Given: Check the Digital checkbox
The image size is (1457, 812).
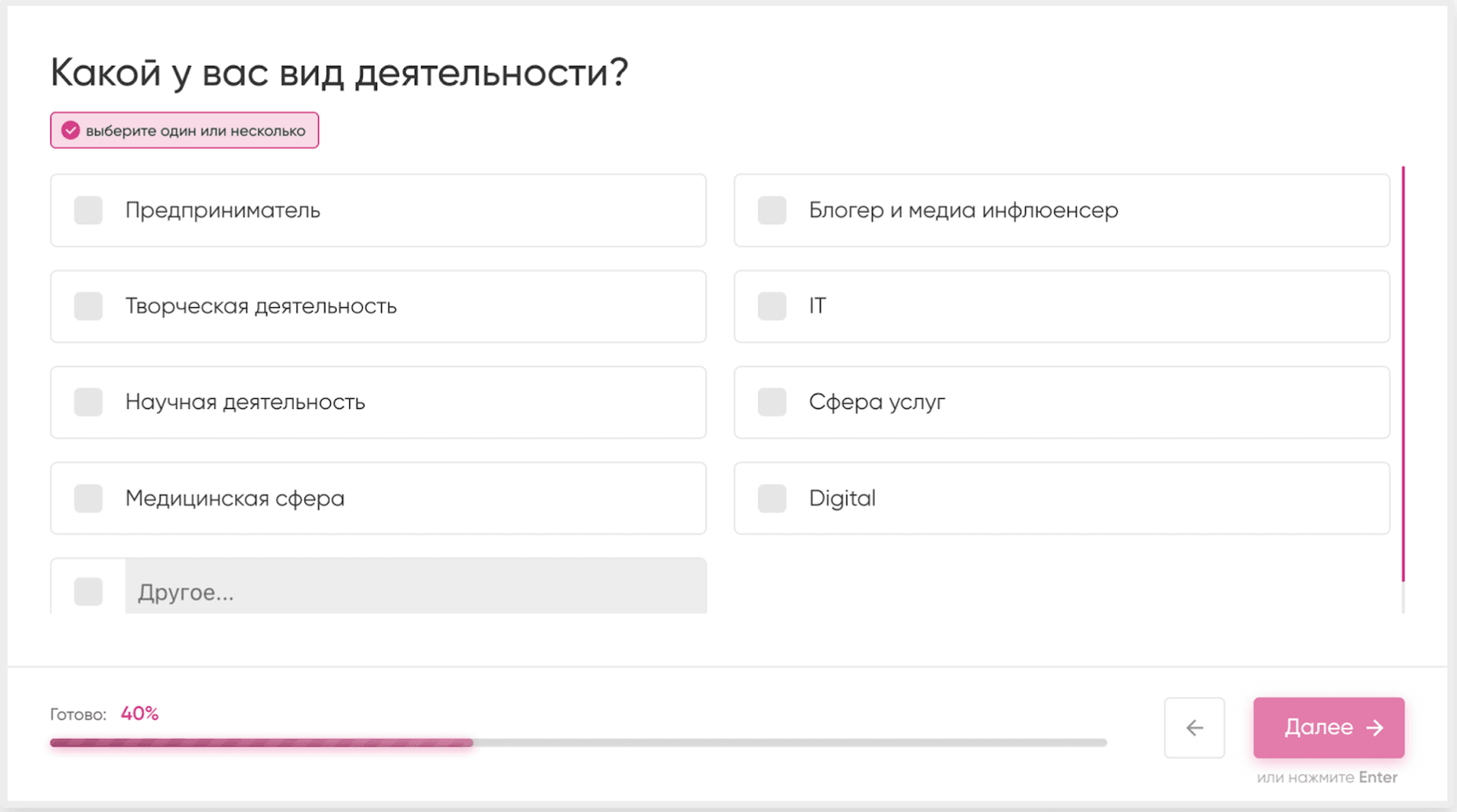Looking at the screenshot, I should pos(772,499).
